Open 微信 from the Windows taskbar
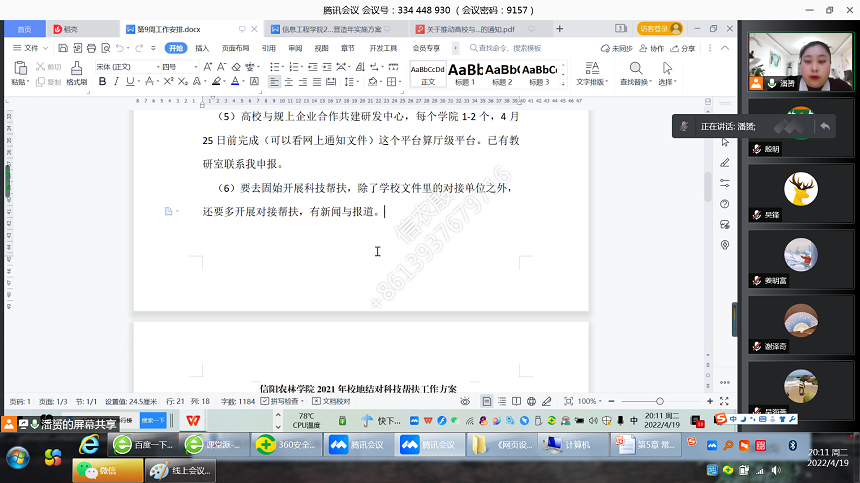 [102, 470]
